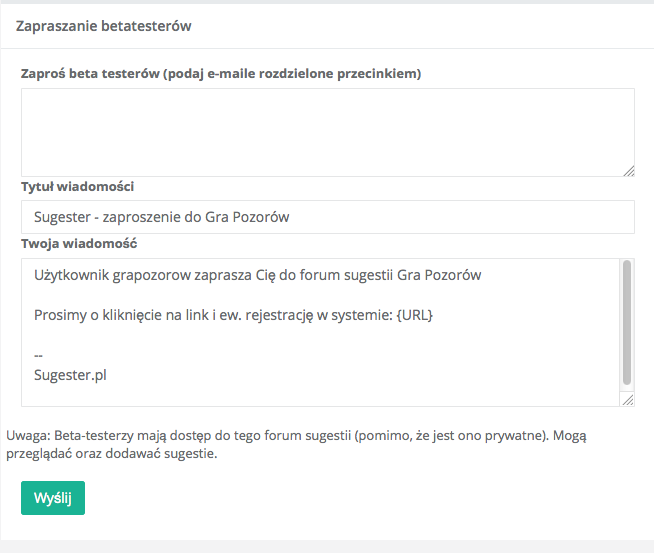Viewport: 654px width, 553px height.
Task: Place cursor on {URL} placeholder in message
Action: pos(415,315)
